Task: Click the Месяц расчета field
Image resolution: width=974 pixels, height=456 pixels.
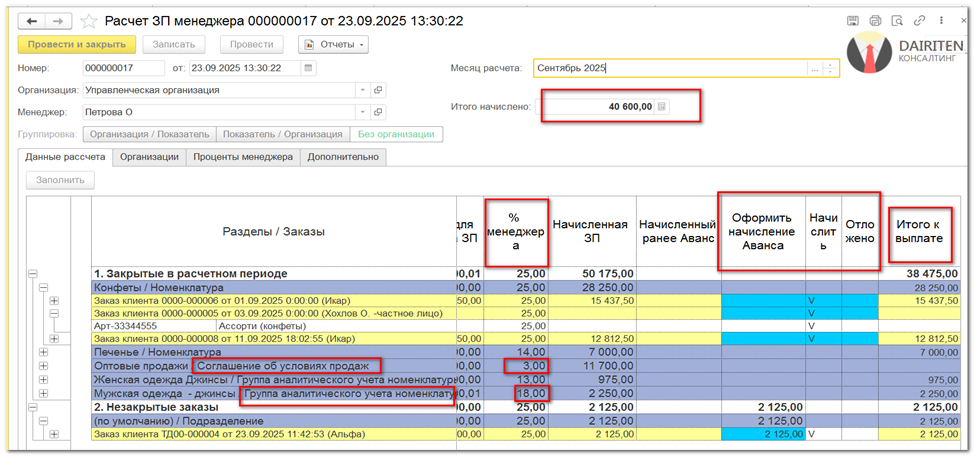Action: click(670, 68)
